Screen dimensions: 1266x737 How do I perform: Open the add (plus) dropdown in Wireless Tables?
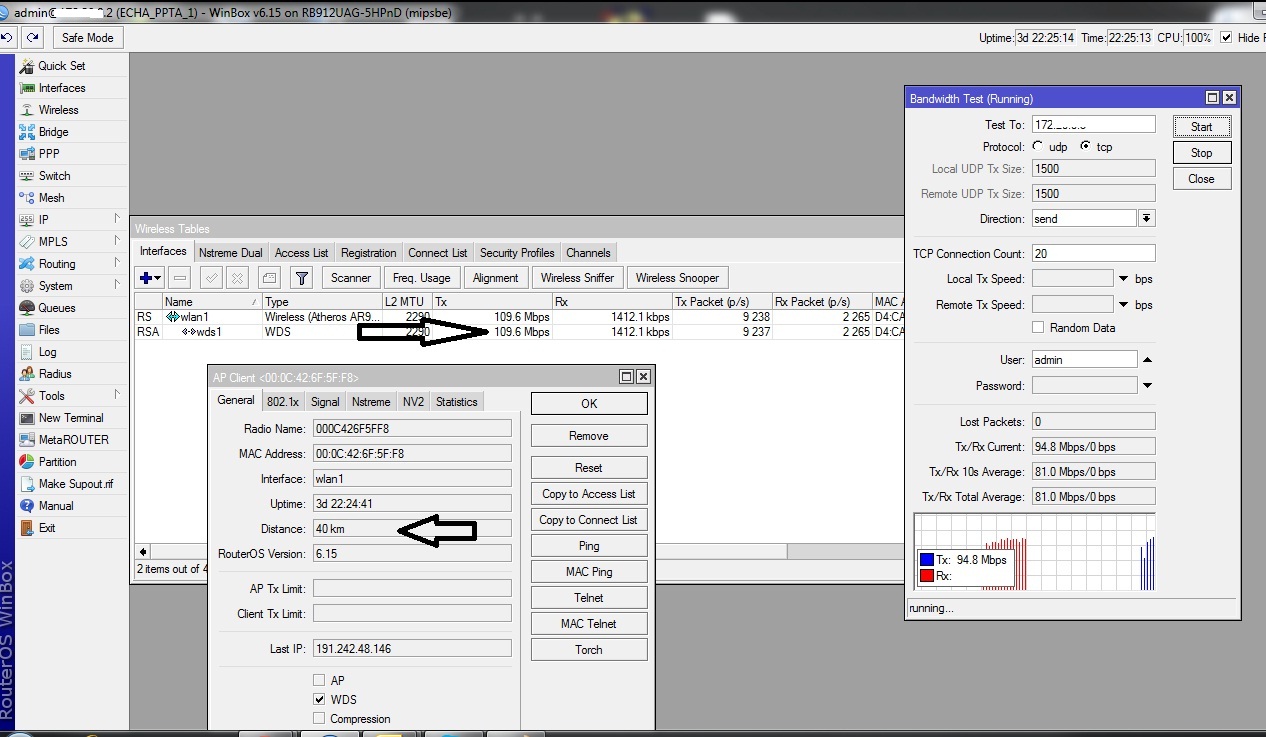point(151,278)
